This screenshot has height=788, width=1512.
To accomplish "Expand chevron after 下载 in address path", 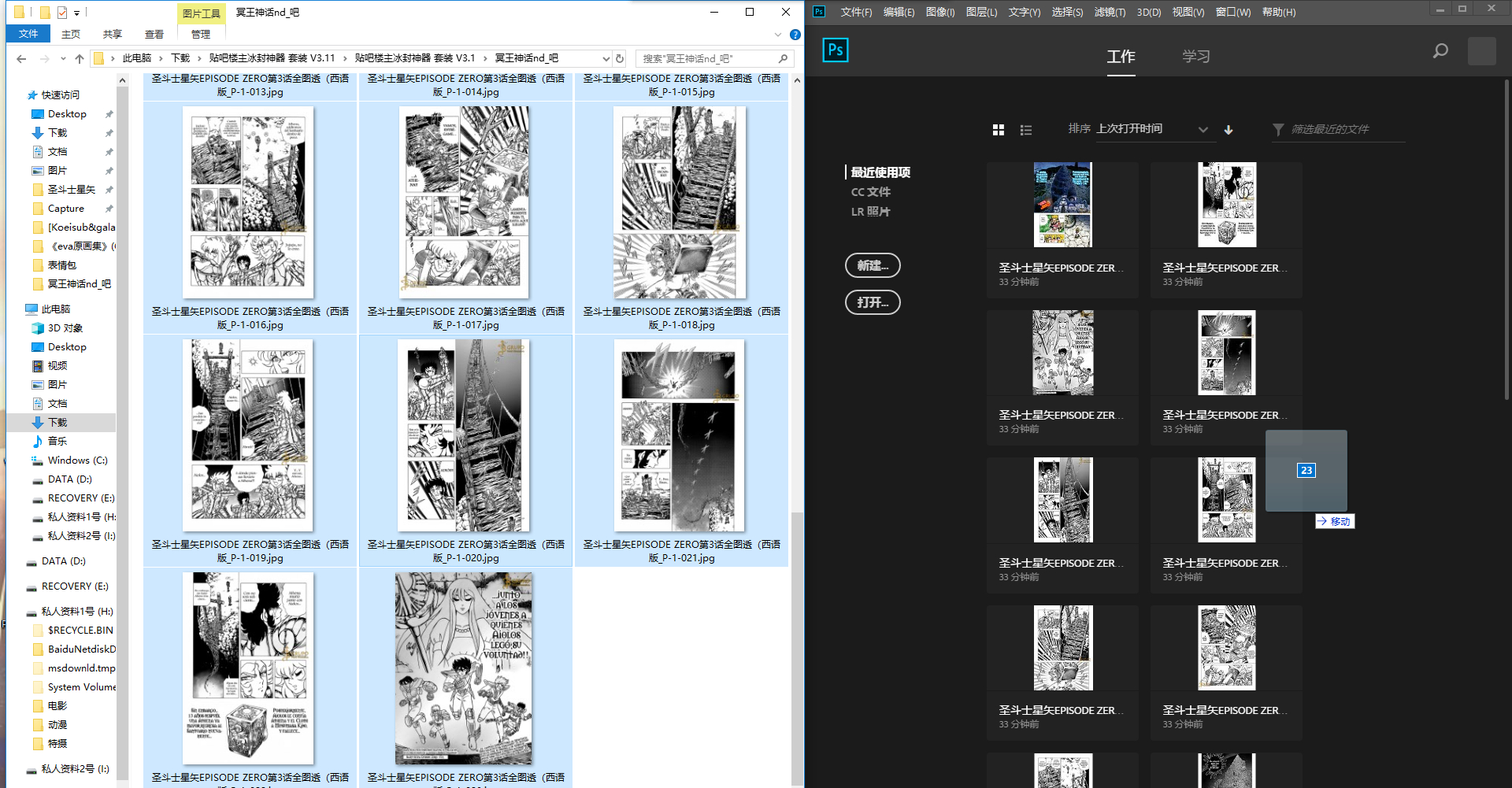I will [200, 58].
